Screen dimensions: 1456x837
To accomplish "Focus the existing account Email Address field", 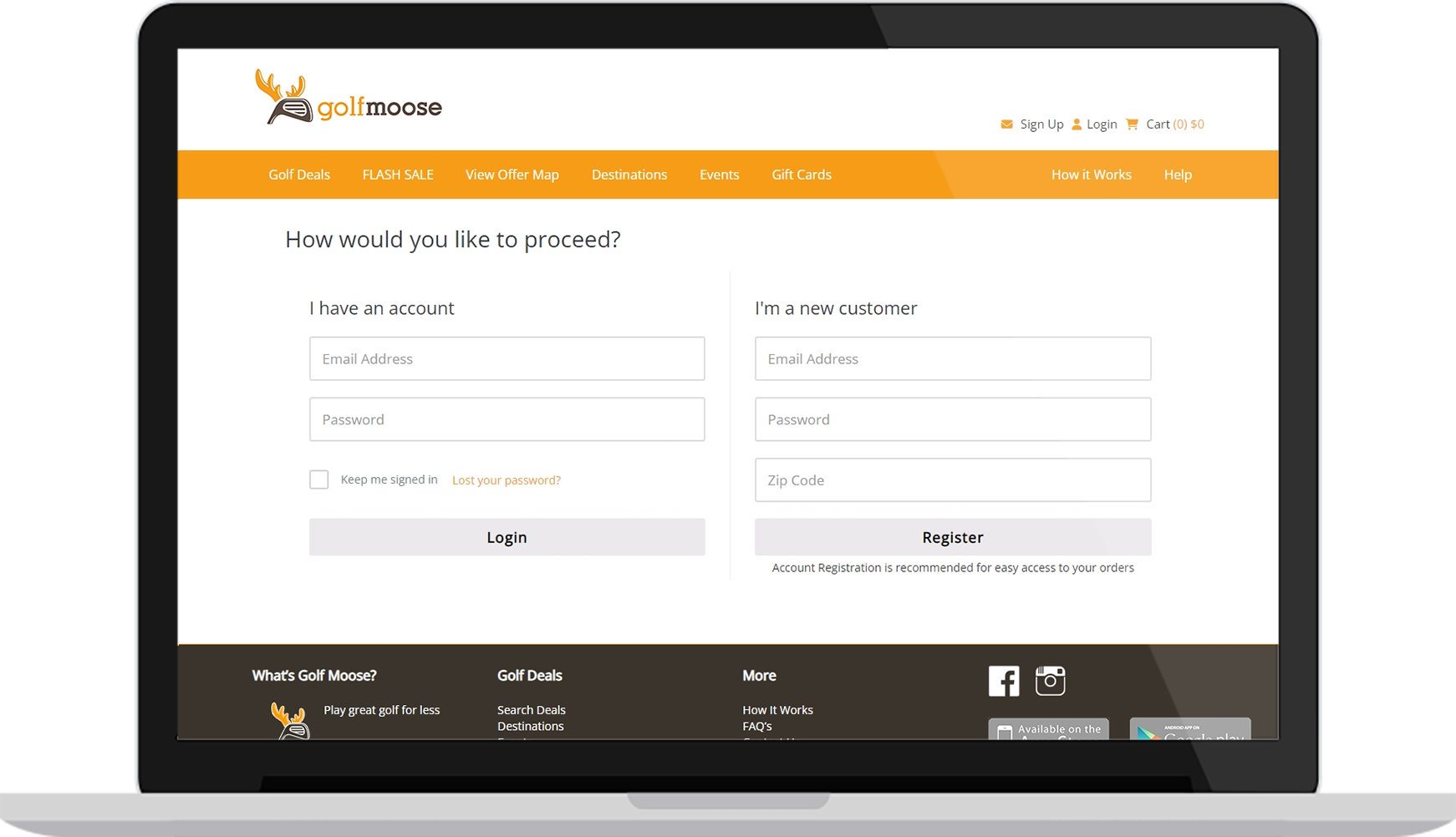I will [x=507, y=359].
